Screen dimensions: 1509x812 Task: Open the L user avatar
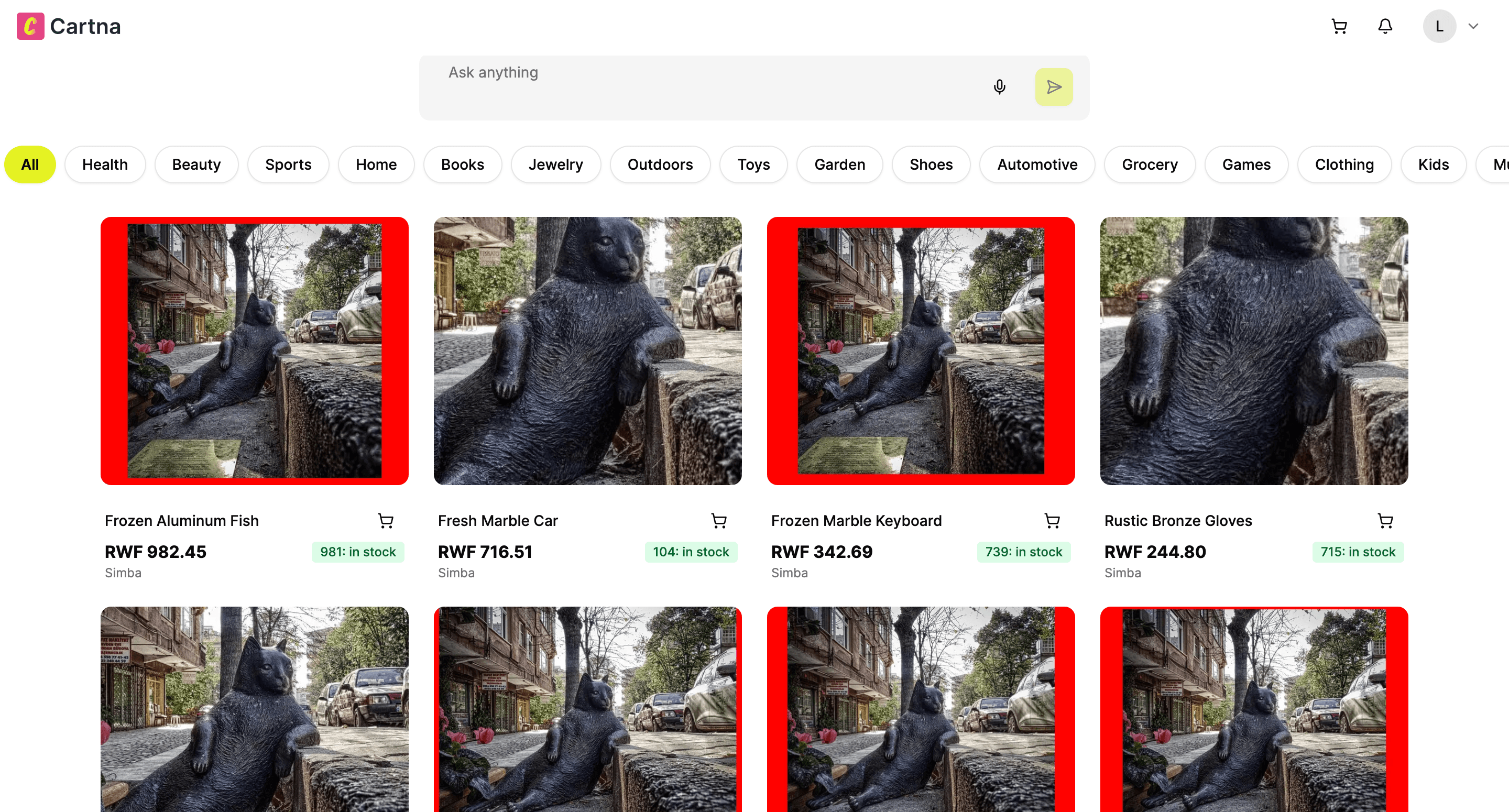click(x=1439, y=26)
